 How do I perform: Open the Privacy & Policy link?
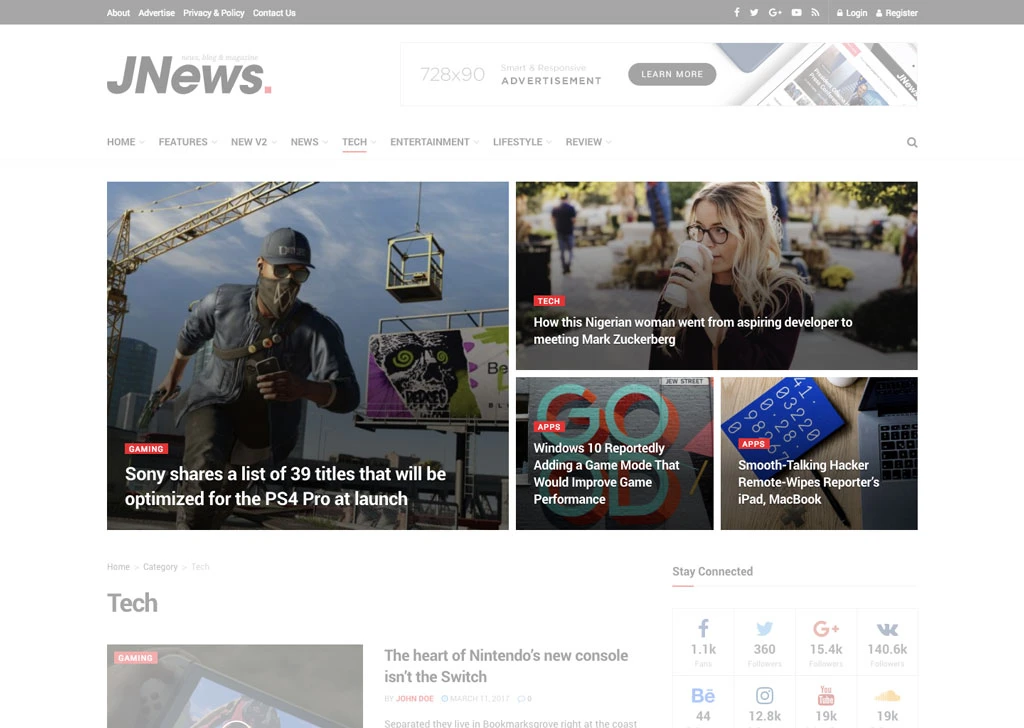(214, 12)
